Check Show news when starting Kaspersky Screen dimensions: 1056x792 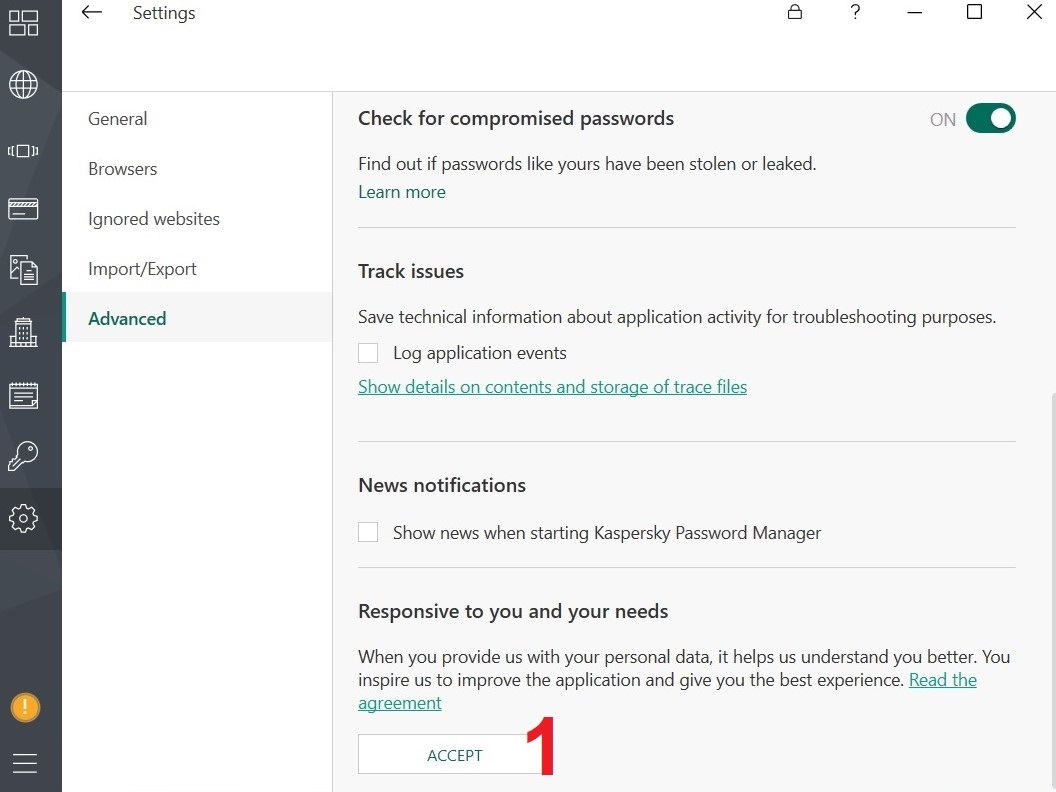tap(369, 533)
